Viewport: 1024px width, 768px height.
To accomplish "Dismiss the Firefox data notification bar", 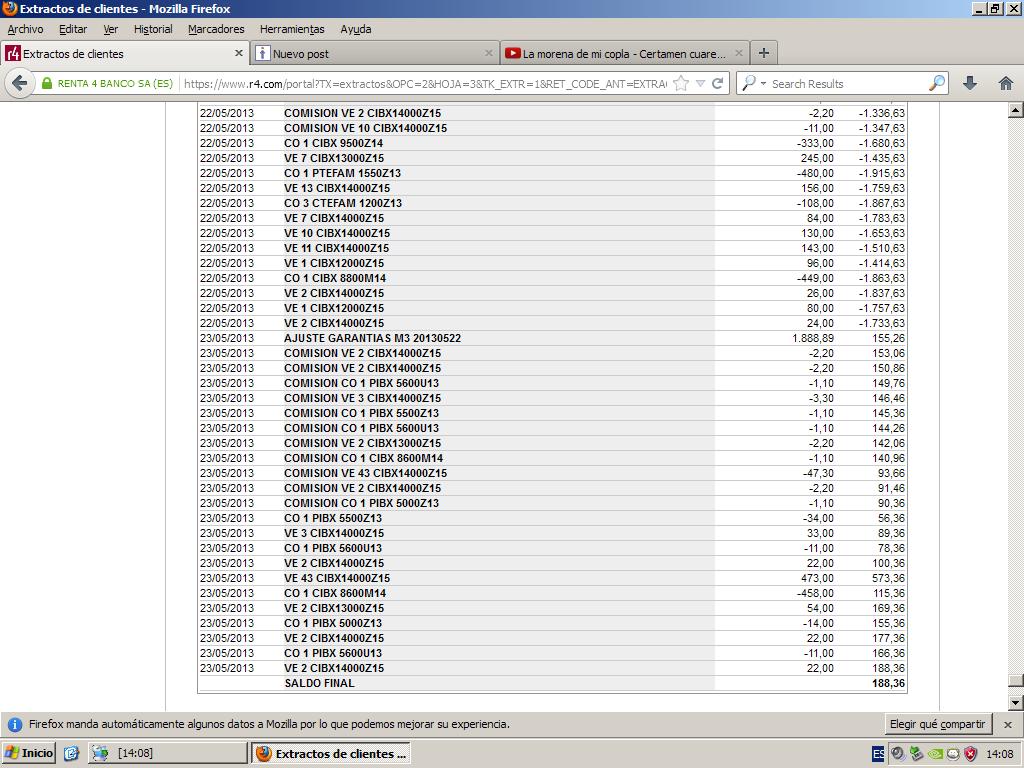I will (x=1008, y=725).
